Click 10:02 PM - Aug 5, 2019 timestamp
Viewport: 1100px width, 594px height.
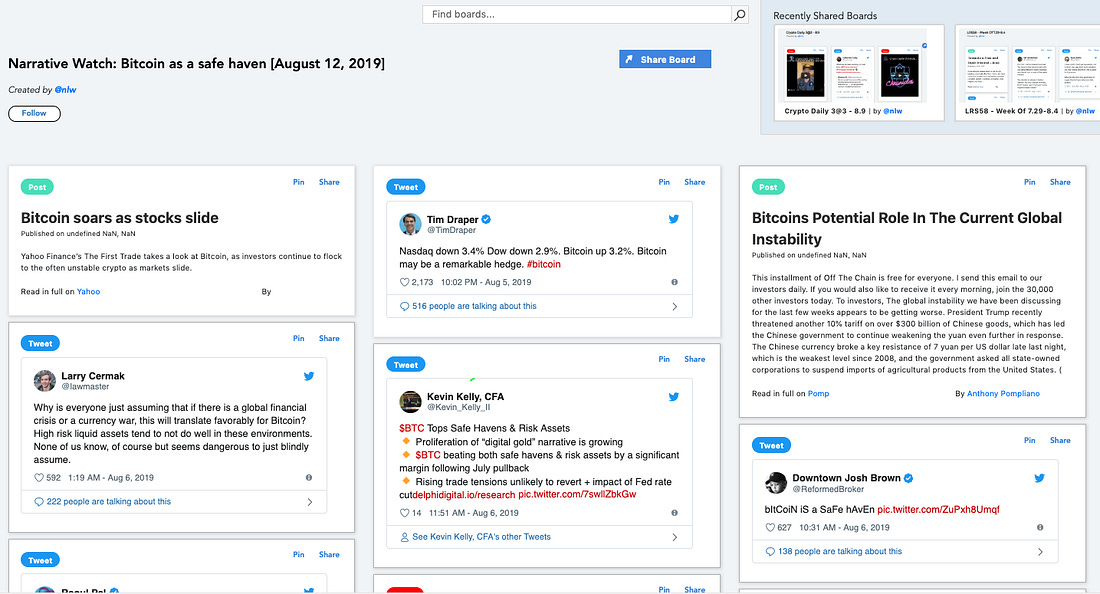486,282
